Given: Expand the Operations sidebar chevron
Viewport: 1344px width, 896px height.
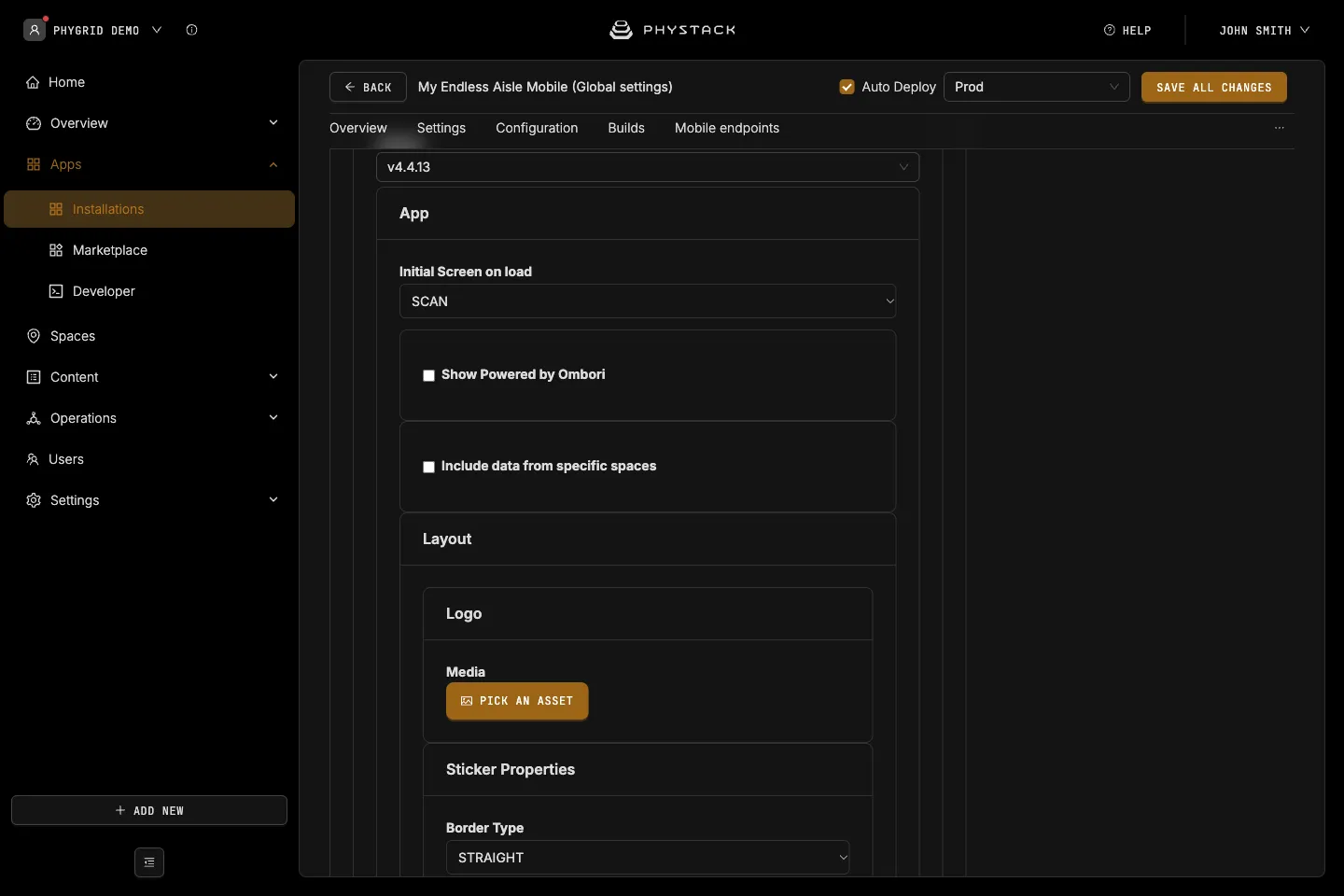Looking at the screenshot, I should coord(273,418).
